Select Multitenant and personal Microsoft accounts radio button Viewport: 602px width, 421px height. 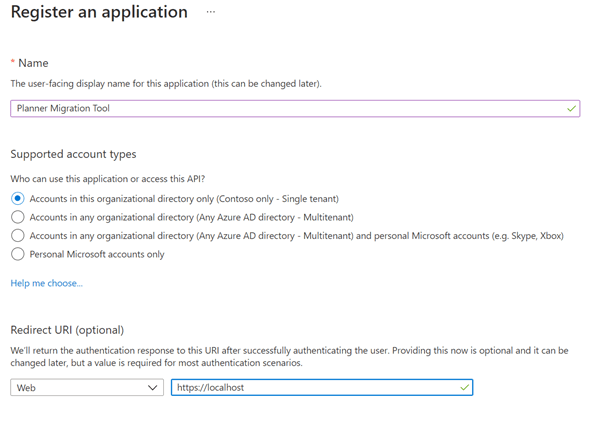17,235
